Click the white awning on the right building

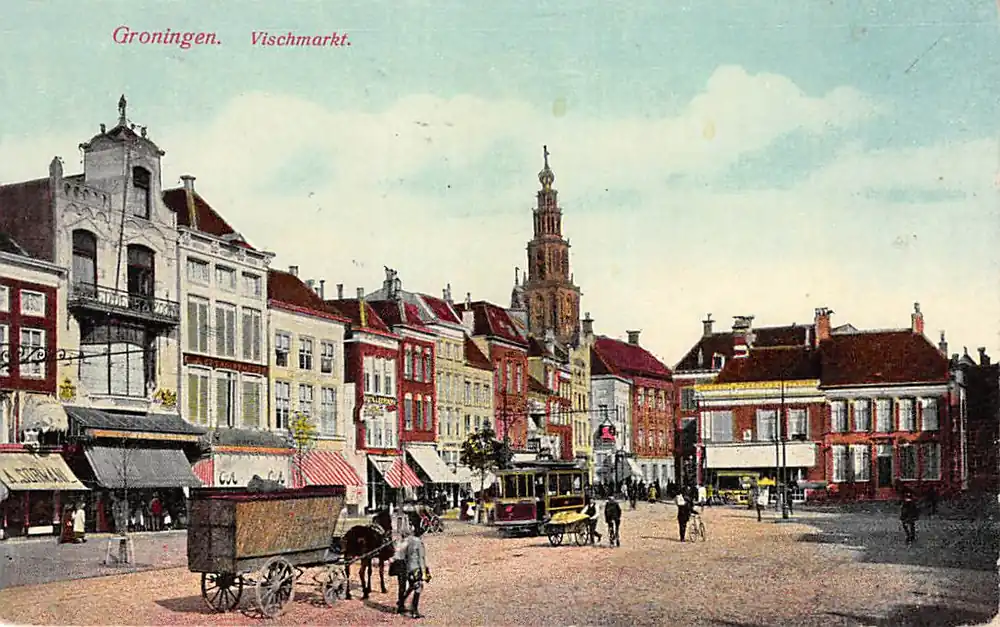[758, 456]
